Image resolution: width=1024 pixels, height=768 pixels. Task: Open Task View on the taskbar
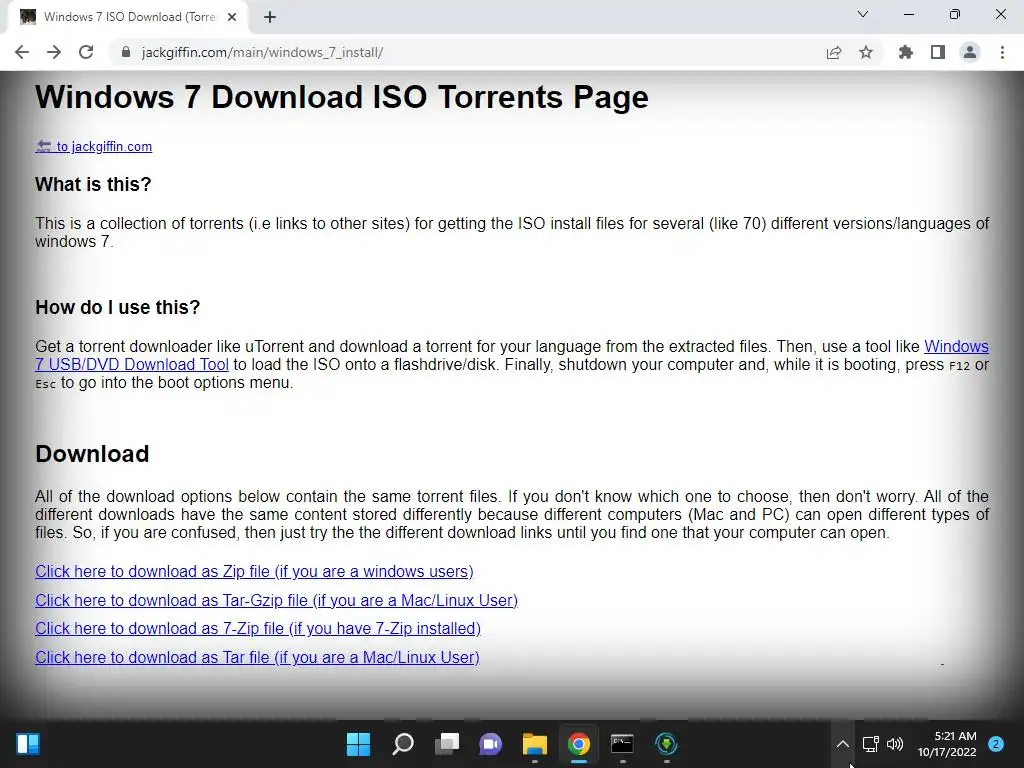point(447,744)
